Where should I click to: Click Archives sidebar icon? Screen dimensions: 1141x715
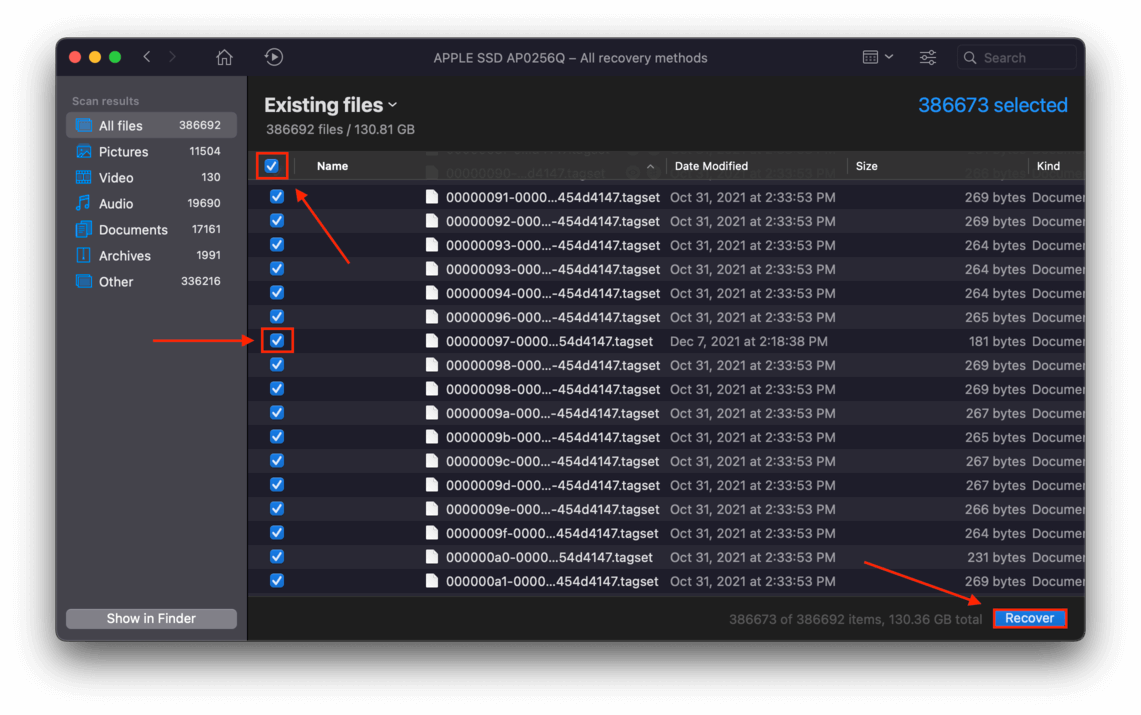coord(84,255)
